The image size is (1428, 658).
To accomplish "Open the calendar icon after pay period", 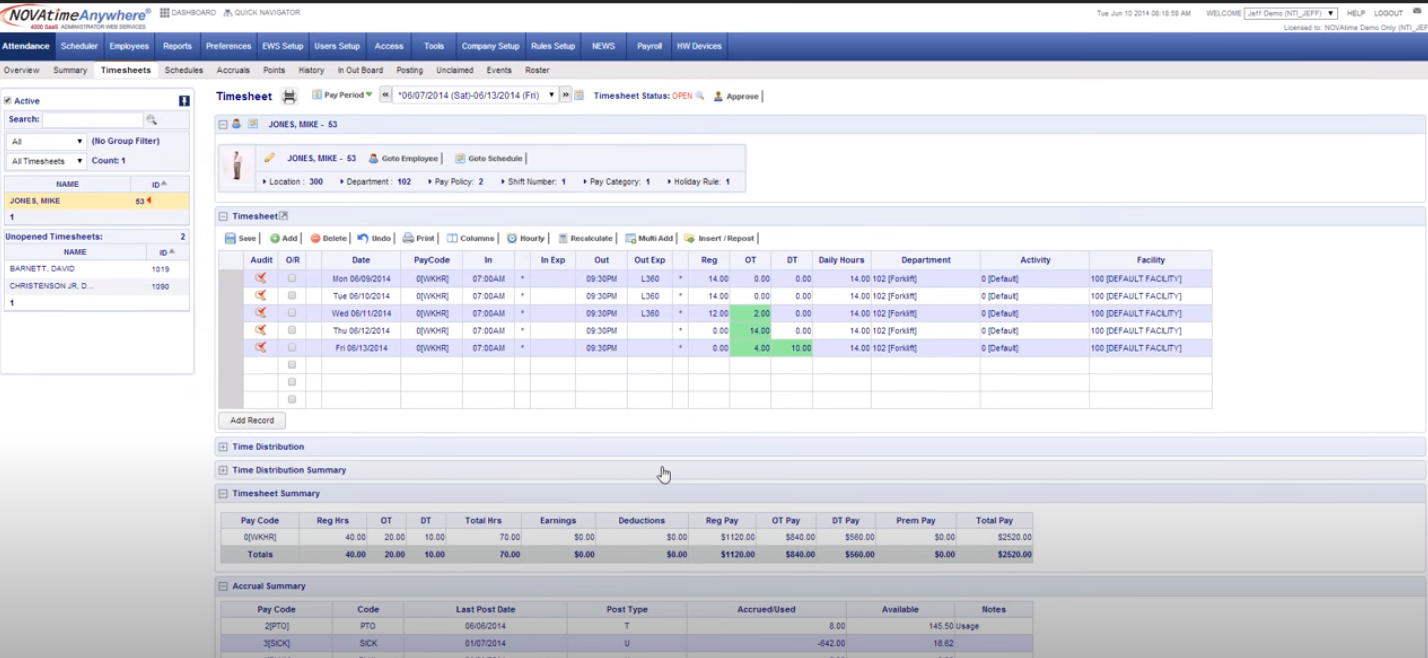I will [579, 95].
